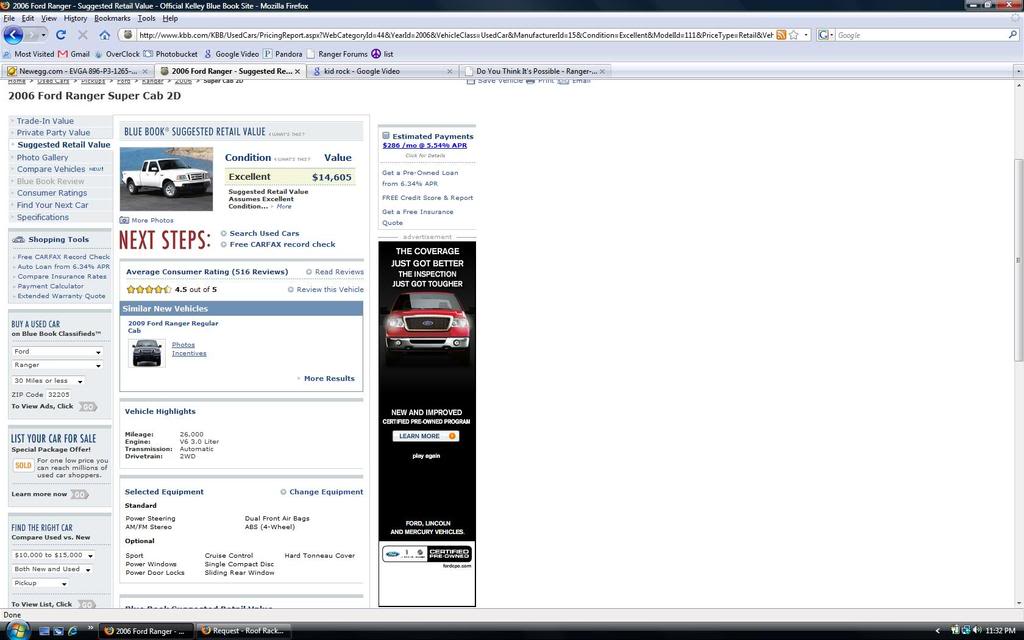Bookmark this page with the star icon
The height and width of the screenshot is (640, 1024).
[793, 35]
